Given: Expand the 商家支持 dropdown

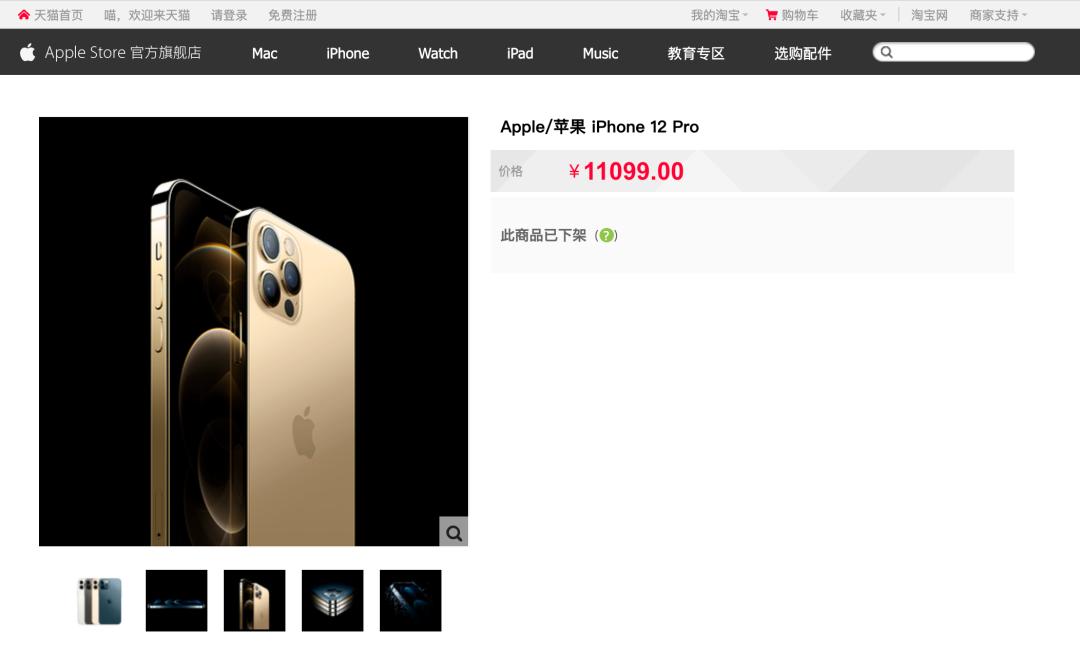Looking at the screenshot, I should [998, 15].
